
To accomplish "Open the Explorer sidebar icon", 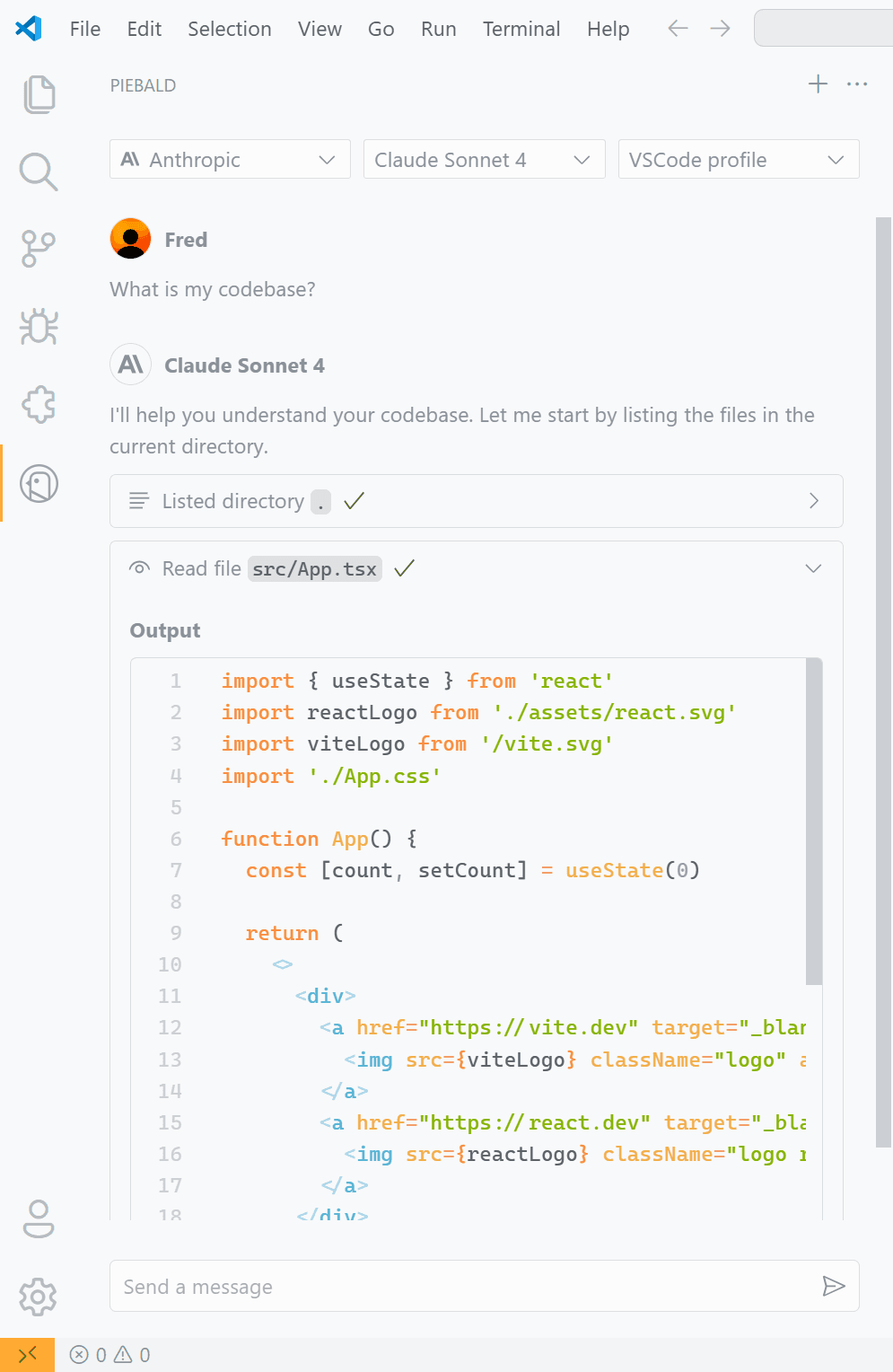I will [37, 93].
